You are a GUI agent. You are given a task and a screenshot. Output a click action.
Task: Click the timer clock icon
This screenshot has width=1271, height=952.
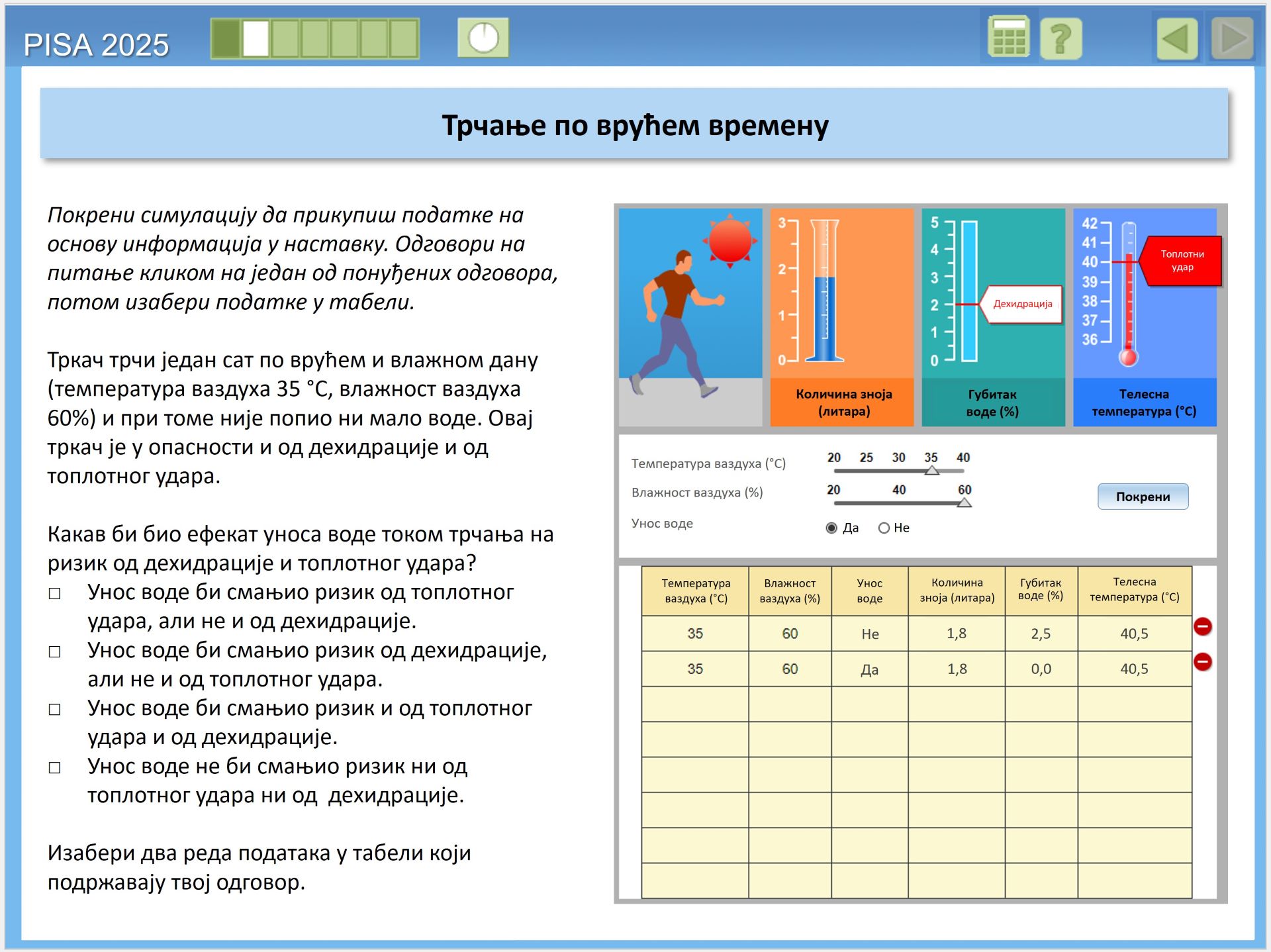point(483,38)
